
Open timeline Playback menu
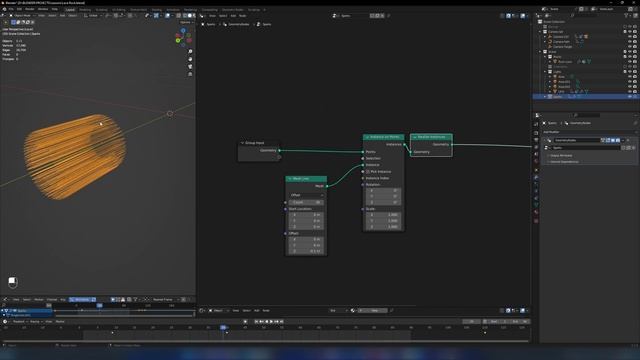tap(19, 322)
